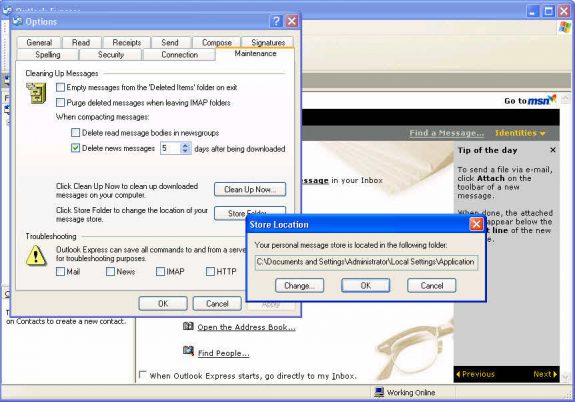Click the Windows flag logo icon
This screenshot has width=575, height=402.
[x=565, y=27]
